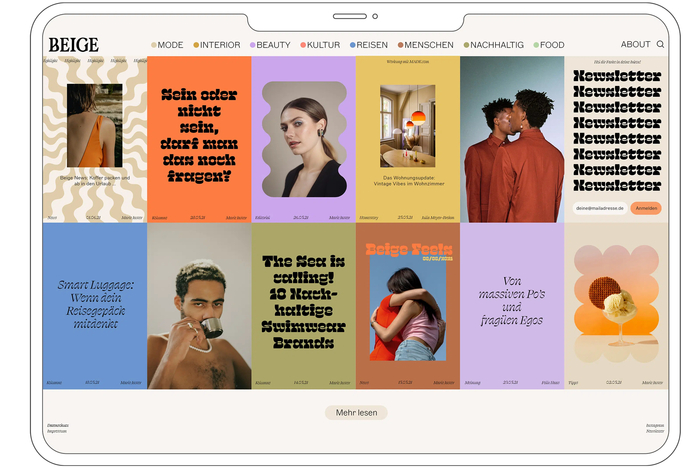Click the BEIGE logo
700x467 pixels.
tap(74, 45)
